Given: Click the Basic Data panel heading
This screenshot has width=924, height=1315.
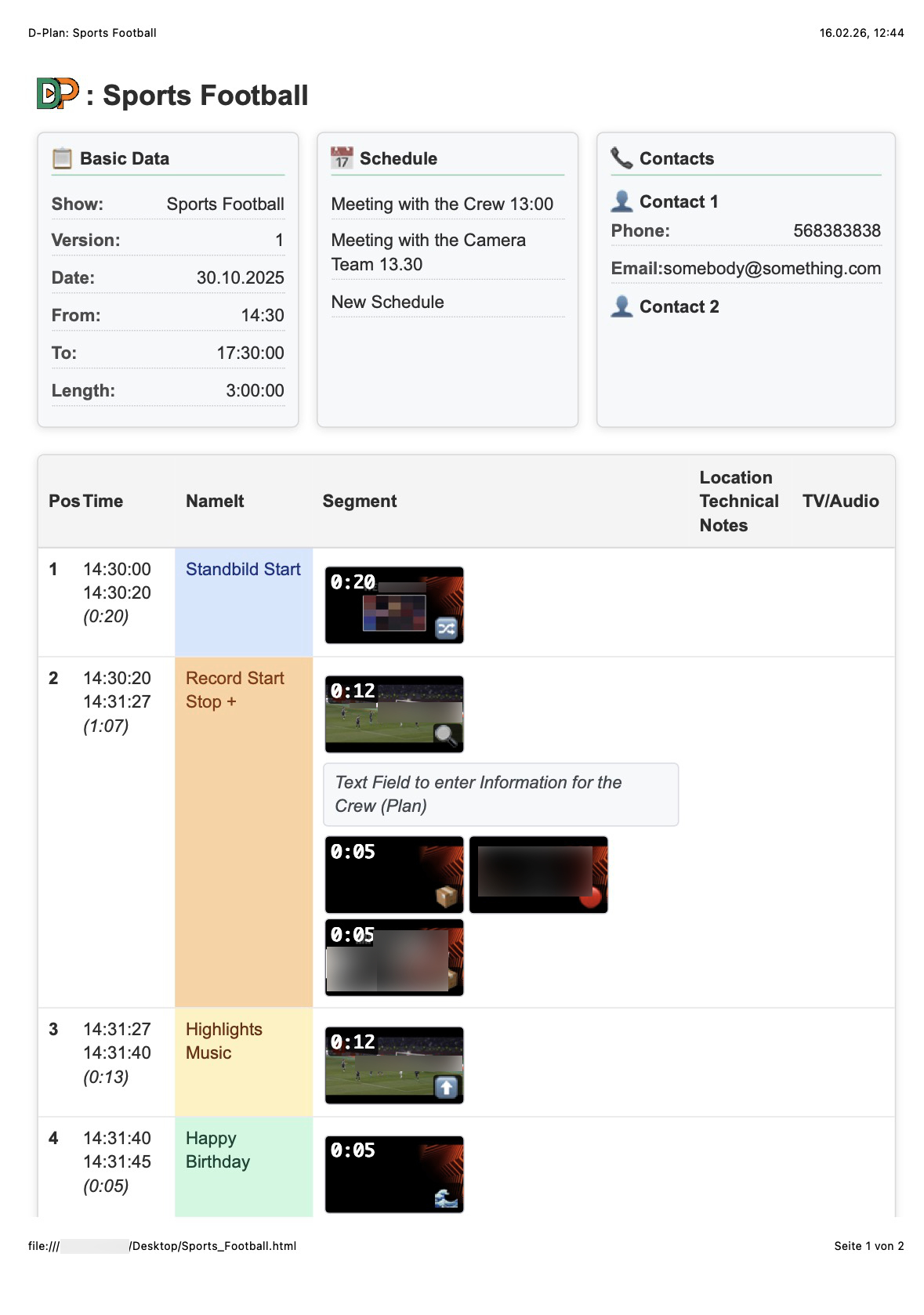Looking at the screenshot, I should click(125, 158).
